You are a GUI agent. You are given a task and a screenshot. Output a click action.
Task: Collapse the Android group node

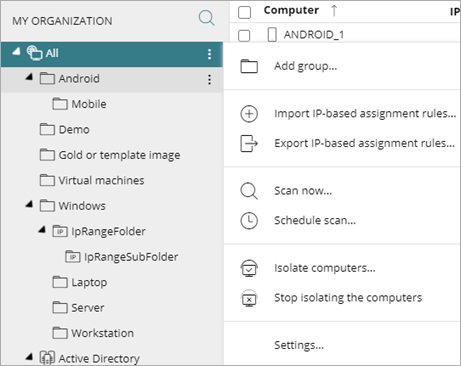point(29,77)
